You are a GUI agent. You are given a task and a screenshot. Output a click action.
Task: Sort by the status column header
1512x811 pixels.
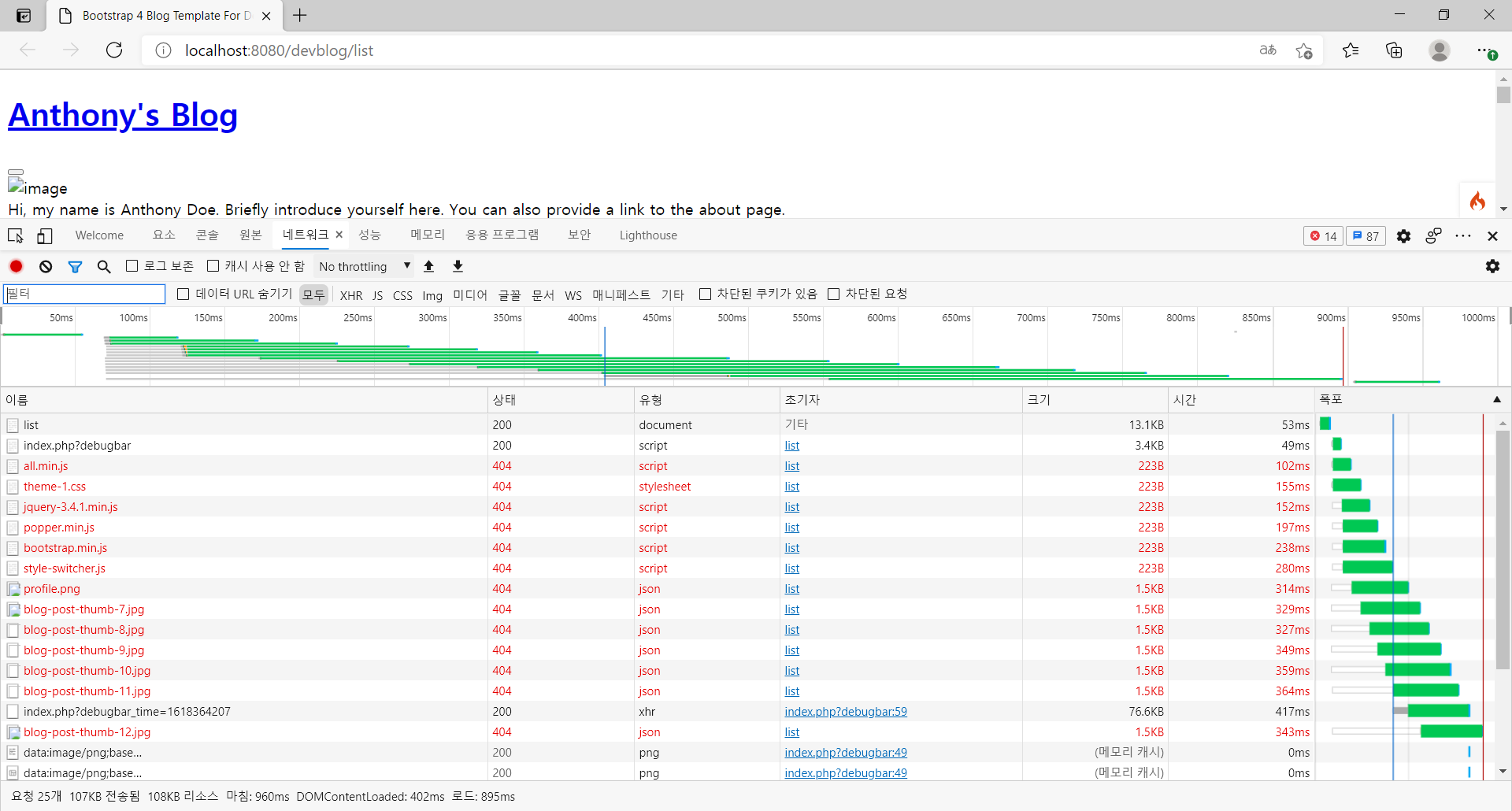(x=561, y=400)
